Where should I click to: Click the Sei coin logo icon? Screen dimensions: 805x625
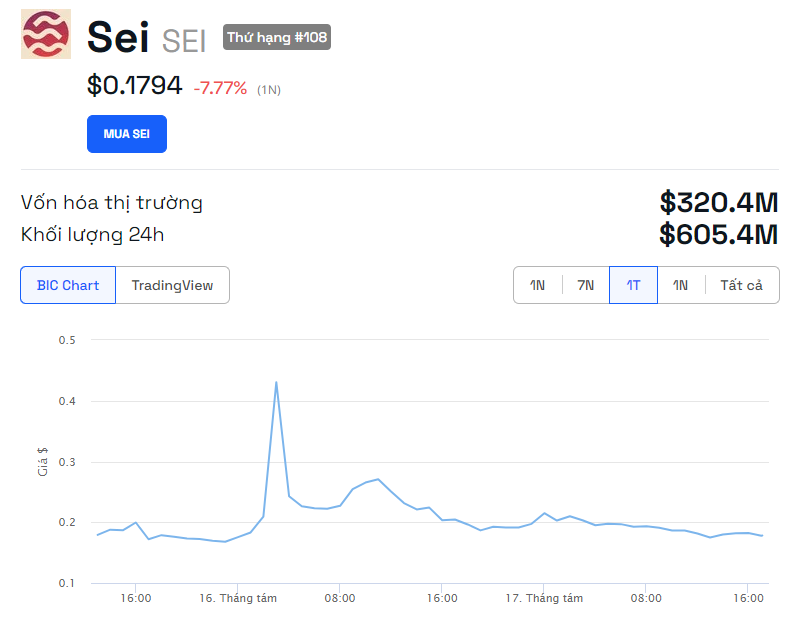[x=46, y=34]
